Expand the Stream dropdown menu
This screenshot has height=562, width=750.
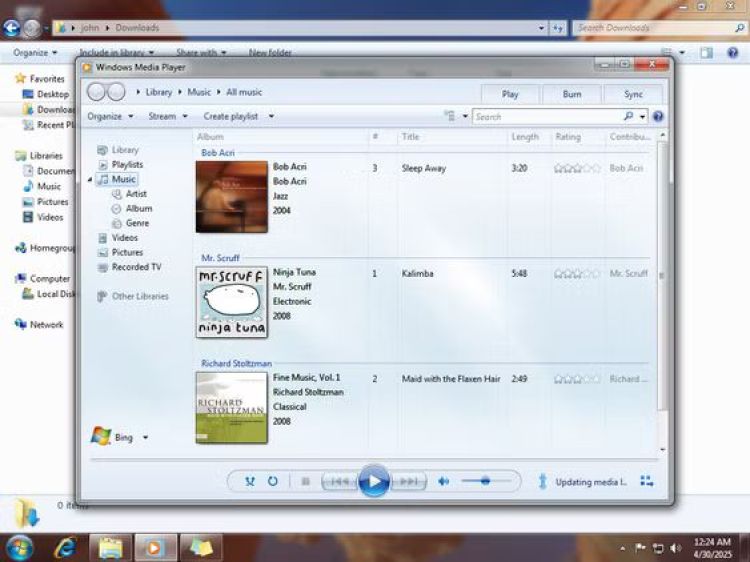click(168, 116)
